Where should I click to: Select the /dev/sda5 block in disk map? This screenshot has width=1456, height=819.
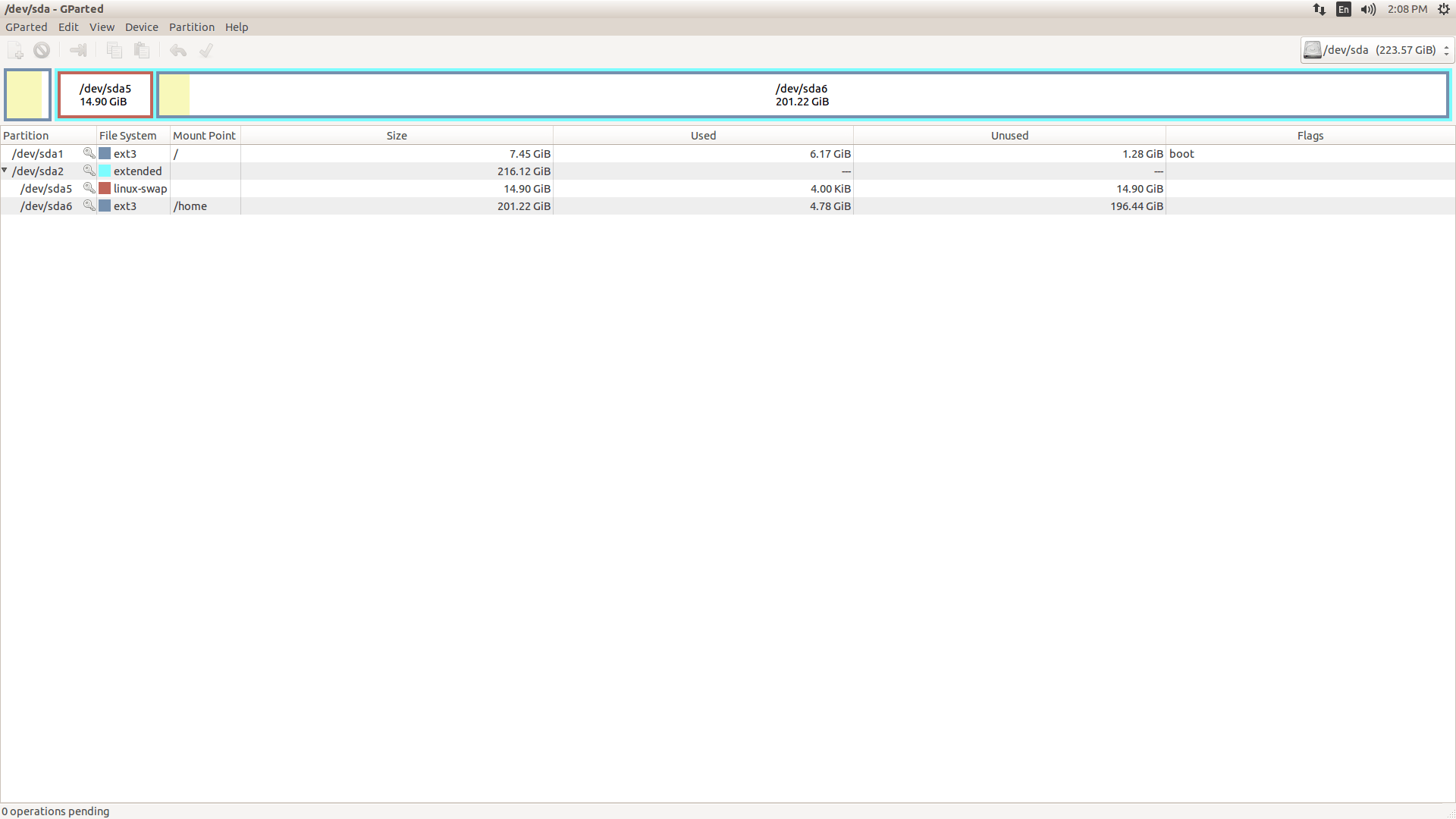tap(105, 95)
